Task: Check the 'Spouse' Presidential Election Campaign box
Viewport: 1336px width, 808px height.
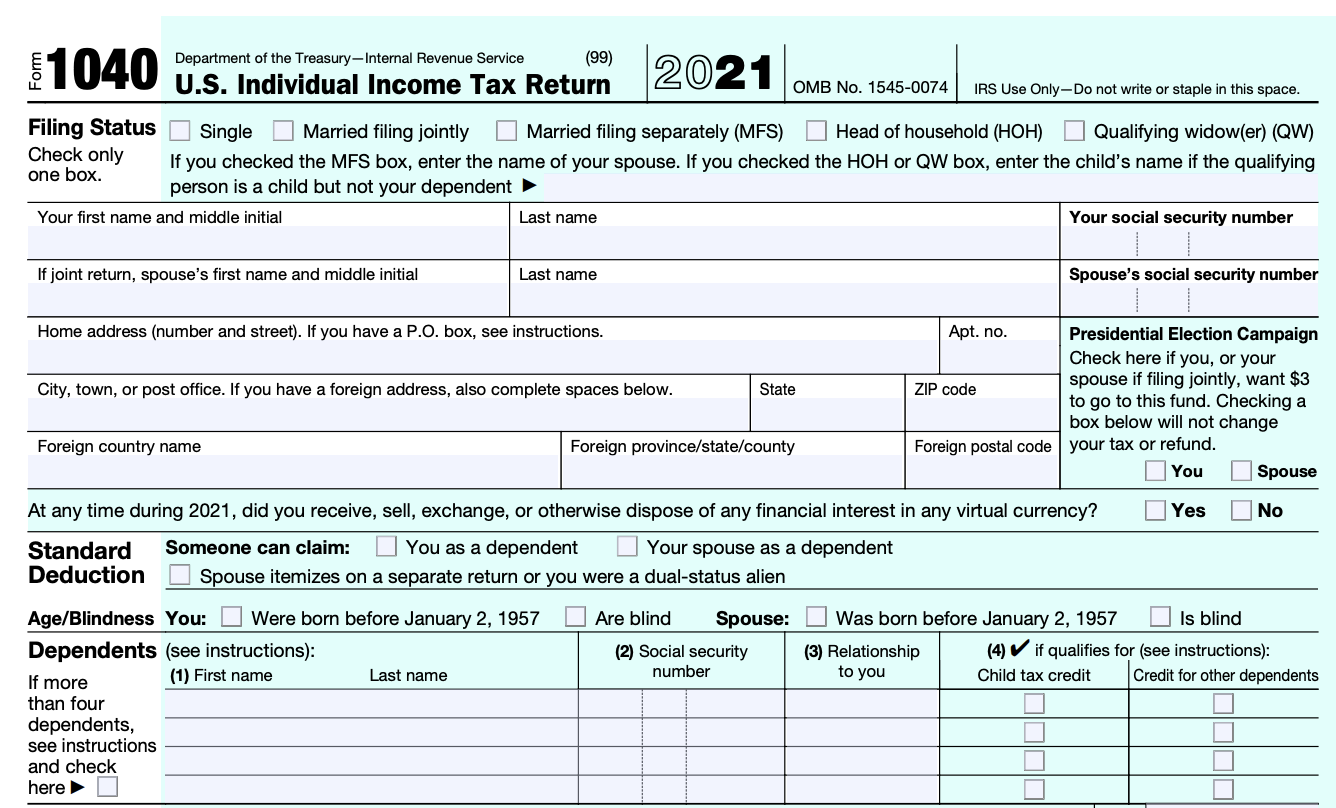Action: click(x=1243, y=470)
